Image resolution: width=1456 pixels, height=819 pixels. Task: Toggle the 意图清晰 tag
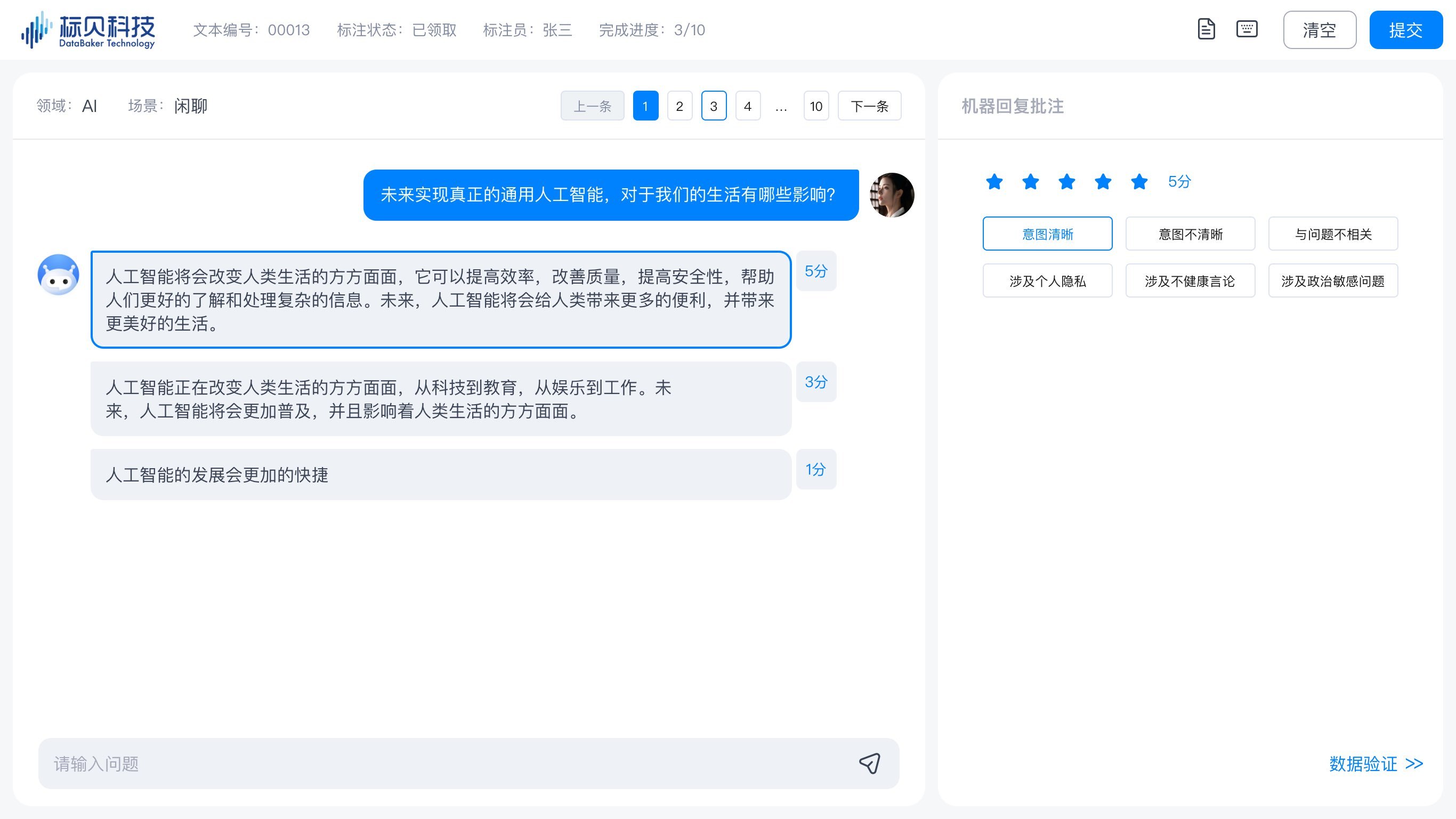[1047, 234]
